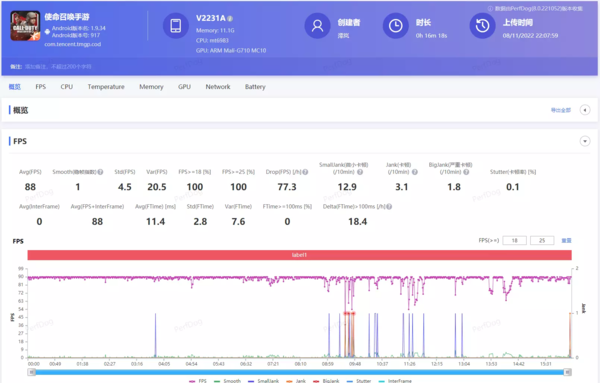This screenshot has width=600, height=383.
Task: Toggle the Jank series in chart legend
Action: (x=296, y=381)
